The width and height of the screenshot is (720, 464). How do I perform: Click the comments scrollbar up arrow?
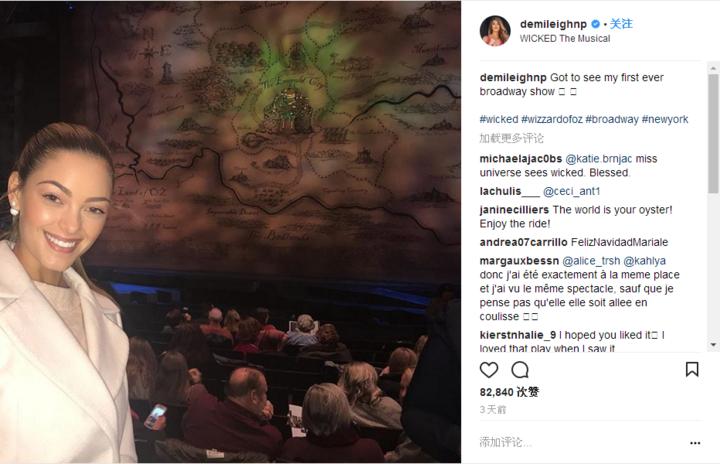coord(713,68)
